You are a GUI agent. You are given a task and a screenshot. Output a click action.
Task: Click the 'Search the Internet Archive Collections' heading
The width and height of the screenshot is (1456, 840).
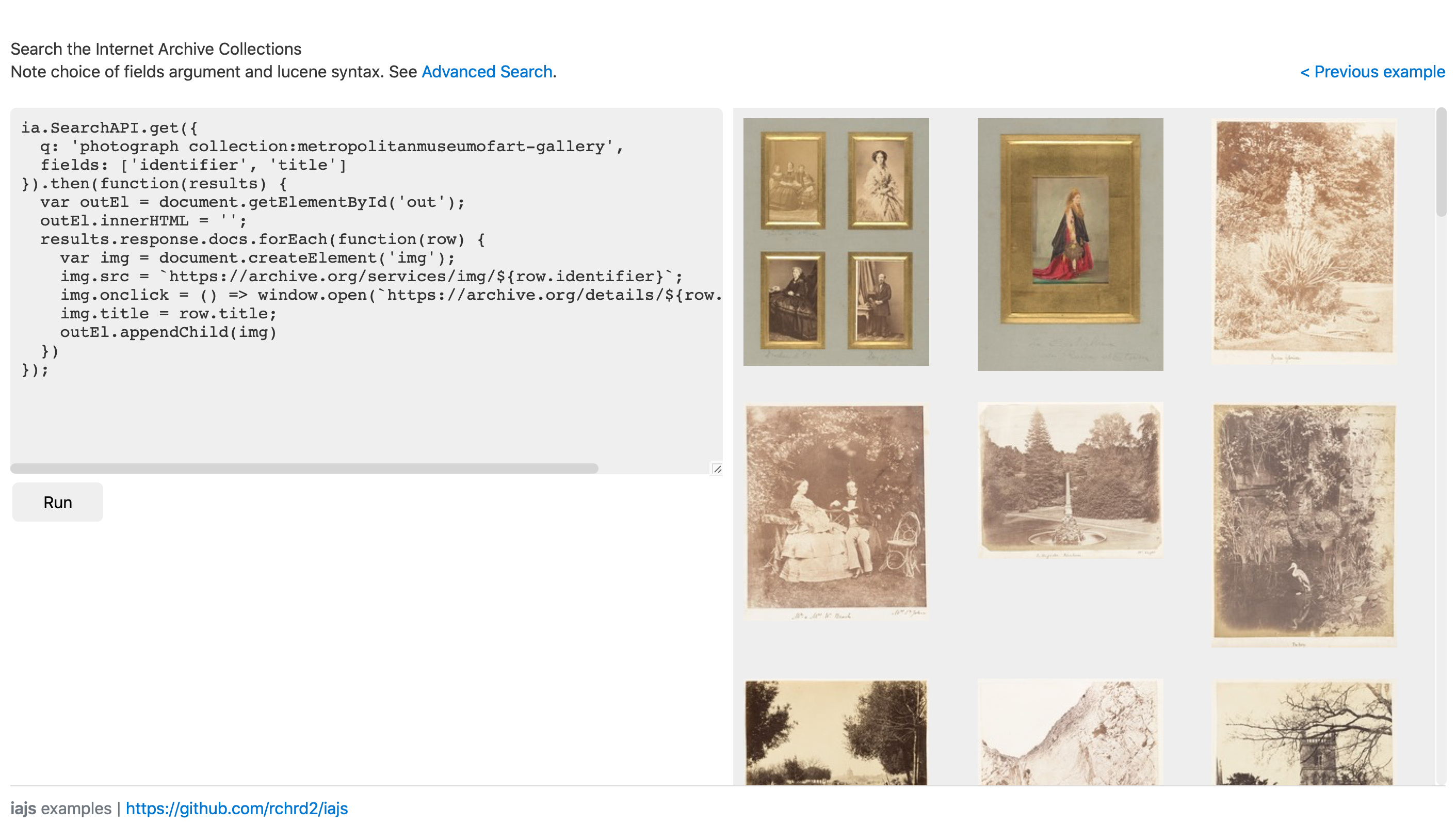(x=156, y=49)
